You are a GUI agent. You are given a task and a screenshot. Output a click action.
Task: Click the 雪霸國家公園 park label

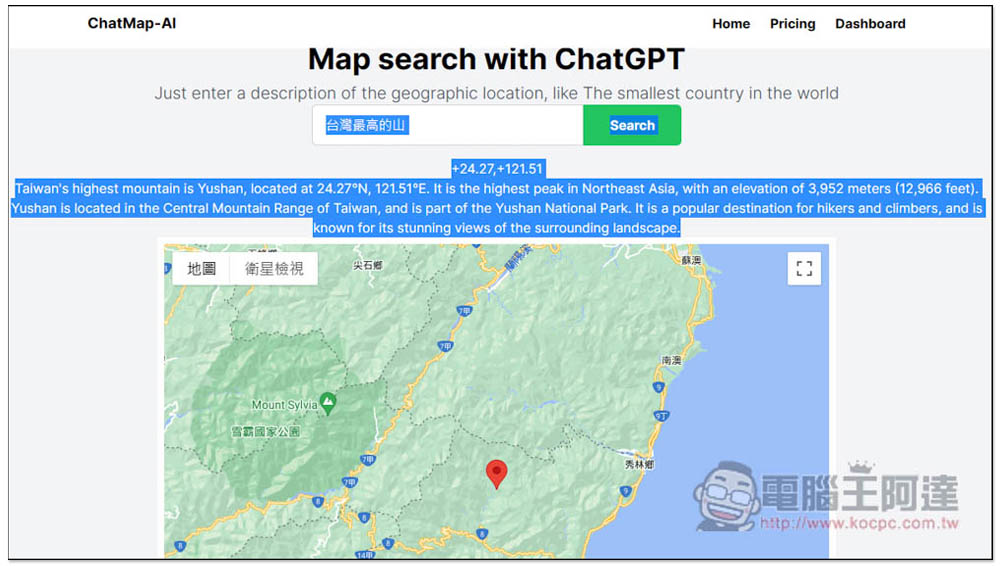265,432
